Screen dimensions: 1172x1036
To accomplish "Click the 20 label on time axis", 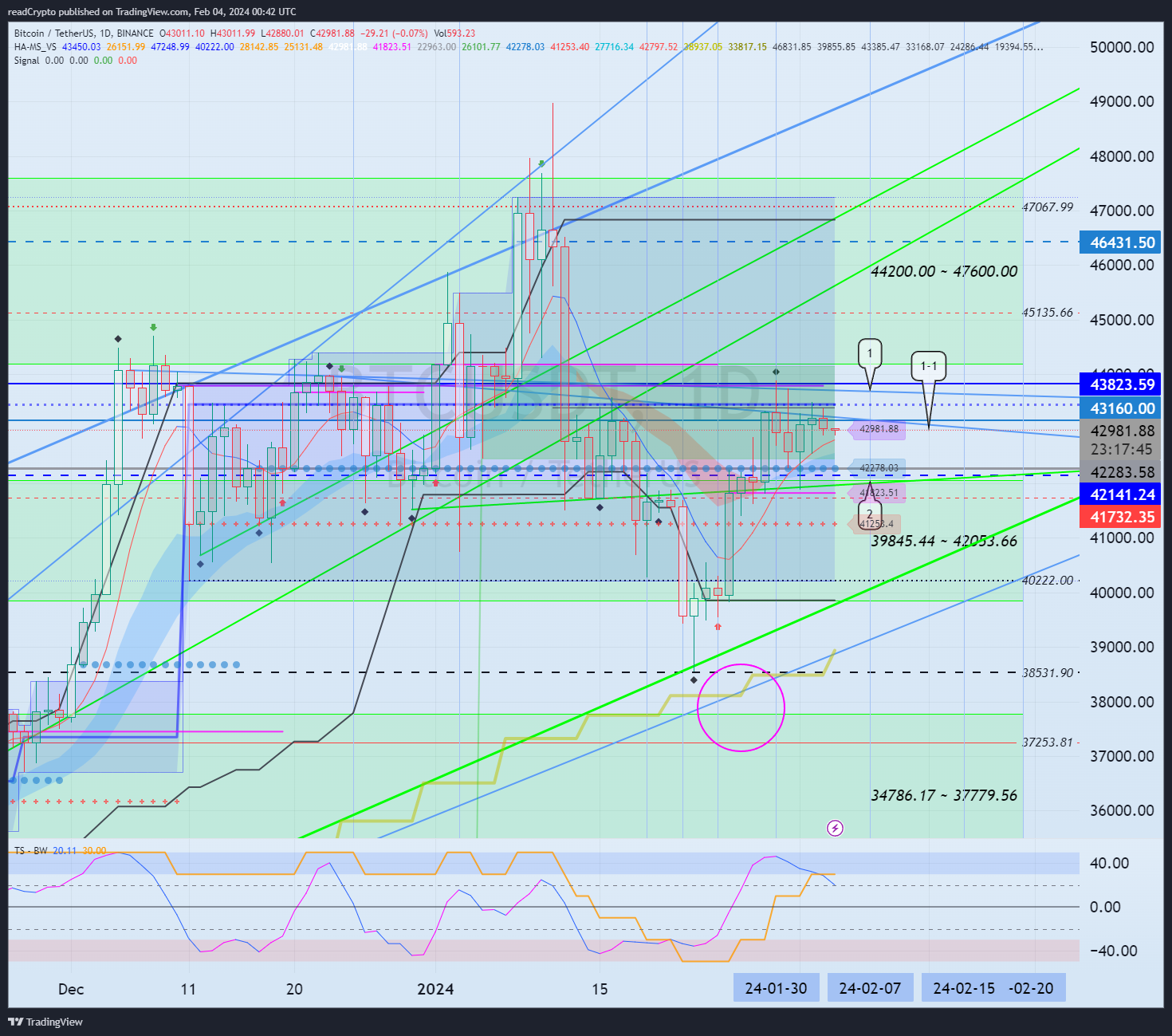I will click(294, 989).
